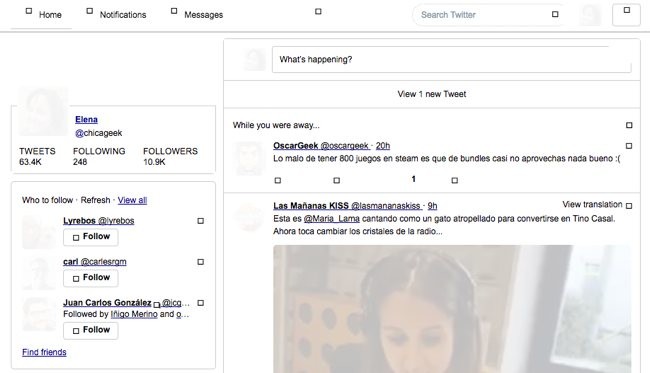This screenshot has height=373, width=650.
Task: Reply to OscarGeek's tweet
Action: point(278,180)
